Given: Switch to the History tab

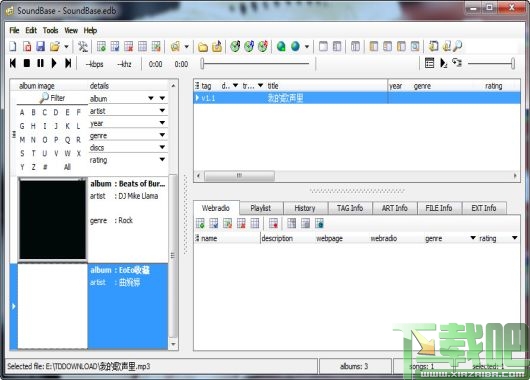Looking at the screenshot, I should click(305, 208).
